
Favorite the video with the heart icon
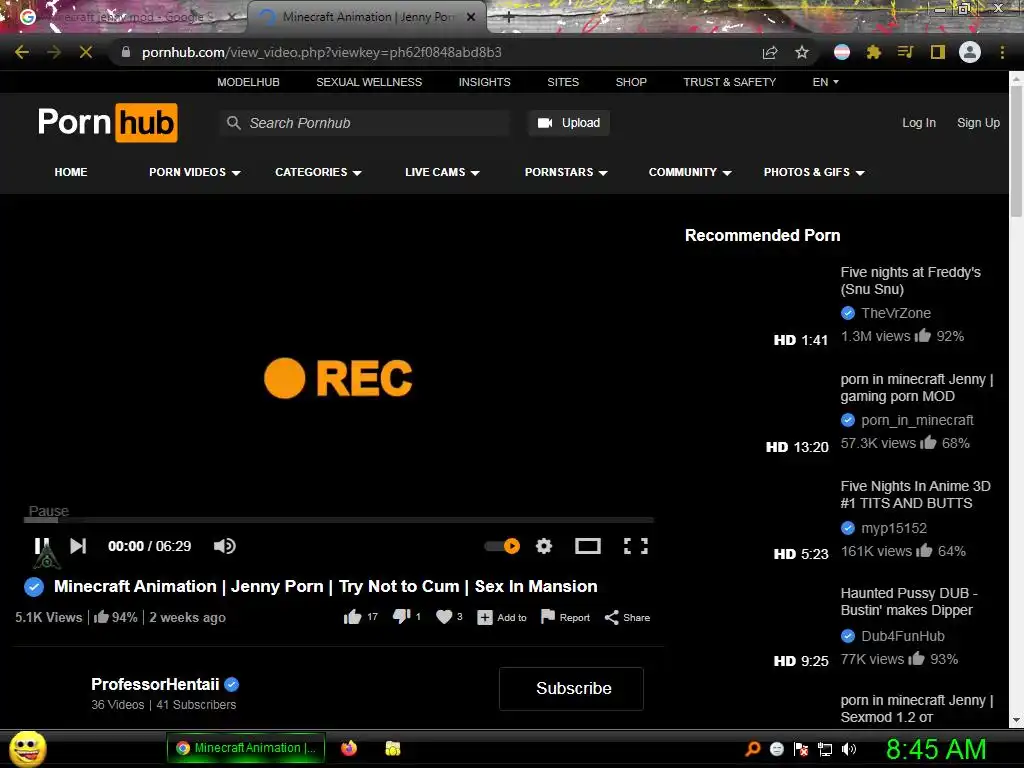pyautogui.click(x=444, y=616)
